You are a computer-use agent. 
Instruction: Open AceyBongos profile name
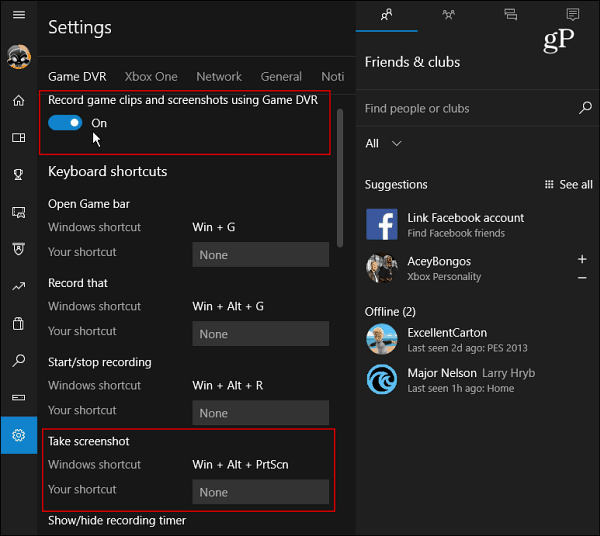click(x=439, y=261)
